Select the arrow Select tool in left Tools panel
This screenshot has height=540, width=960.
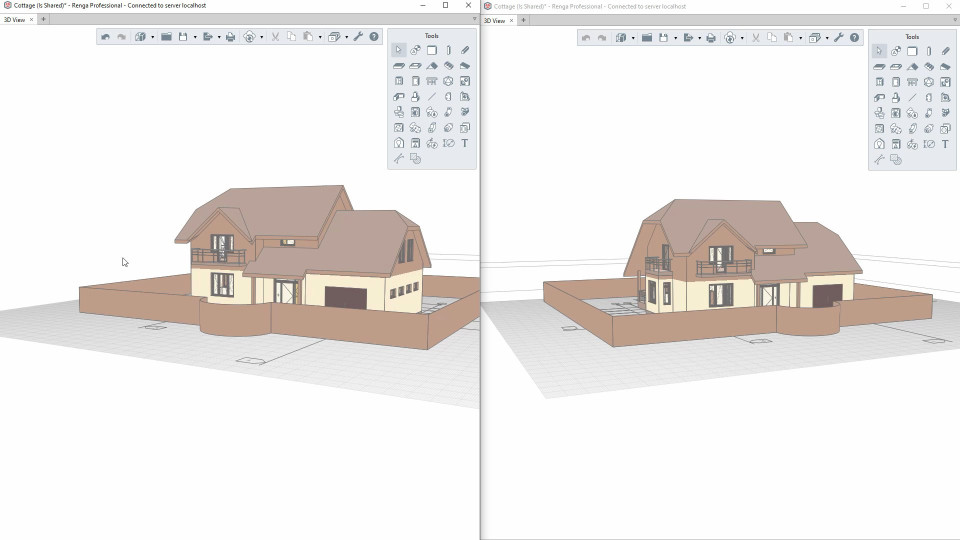tap(399, 50)
